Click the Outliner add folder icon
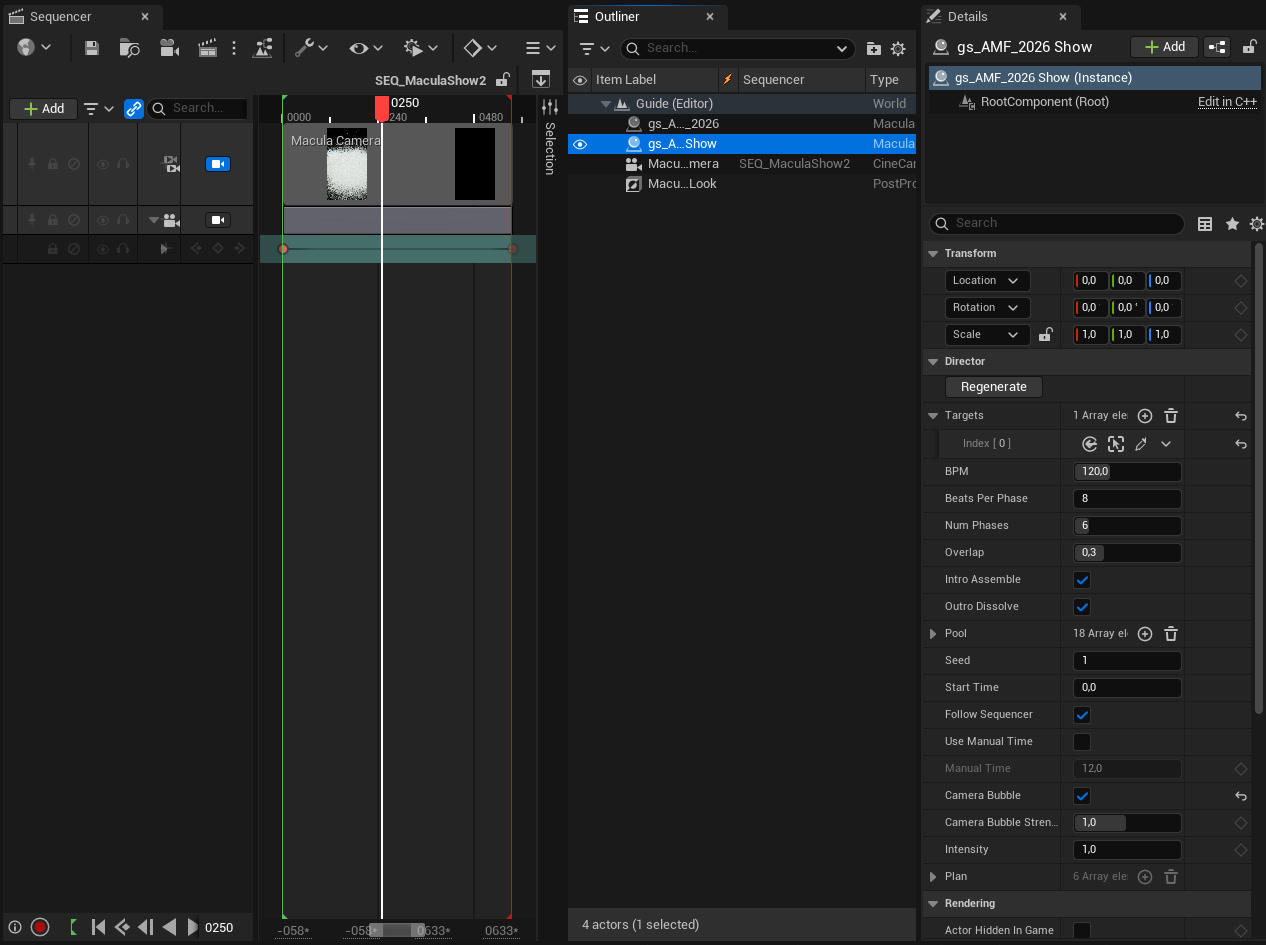 (x=874, y=48)
